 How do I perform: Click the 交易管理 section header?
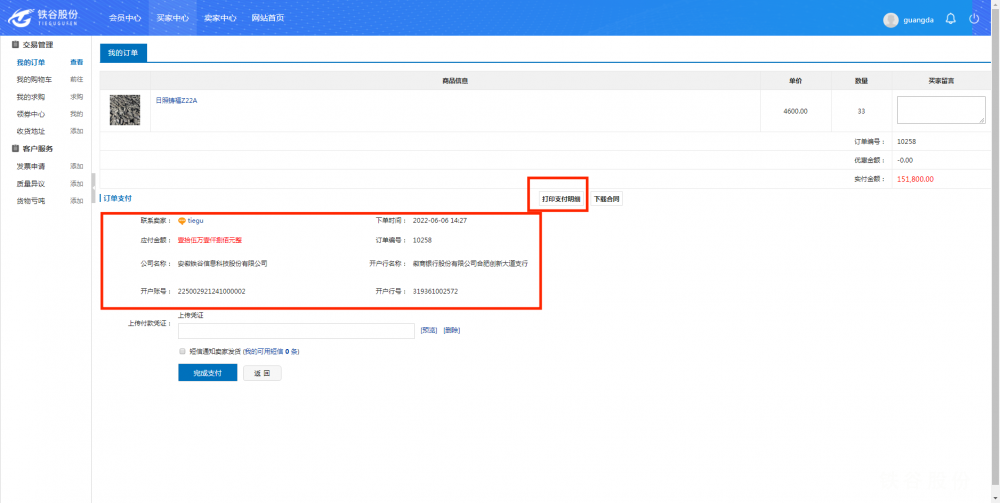39,45
